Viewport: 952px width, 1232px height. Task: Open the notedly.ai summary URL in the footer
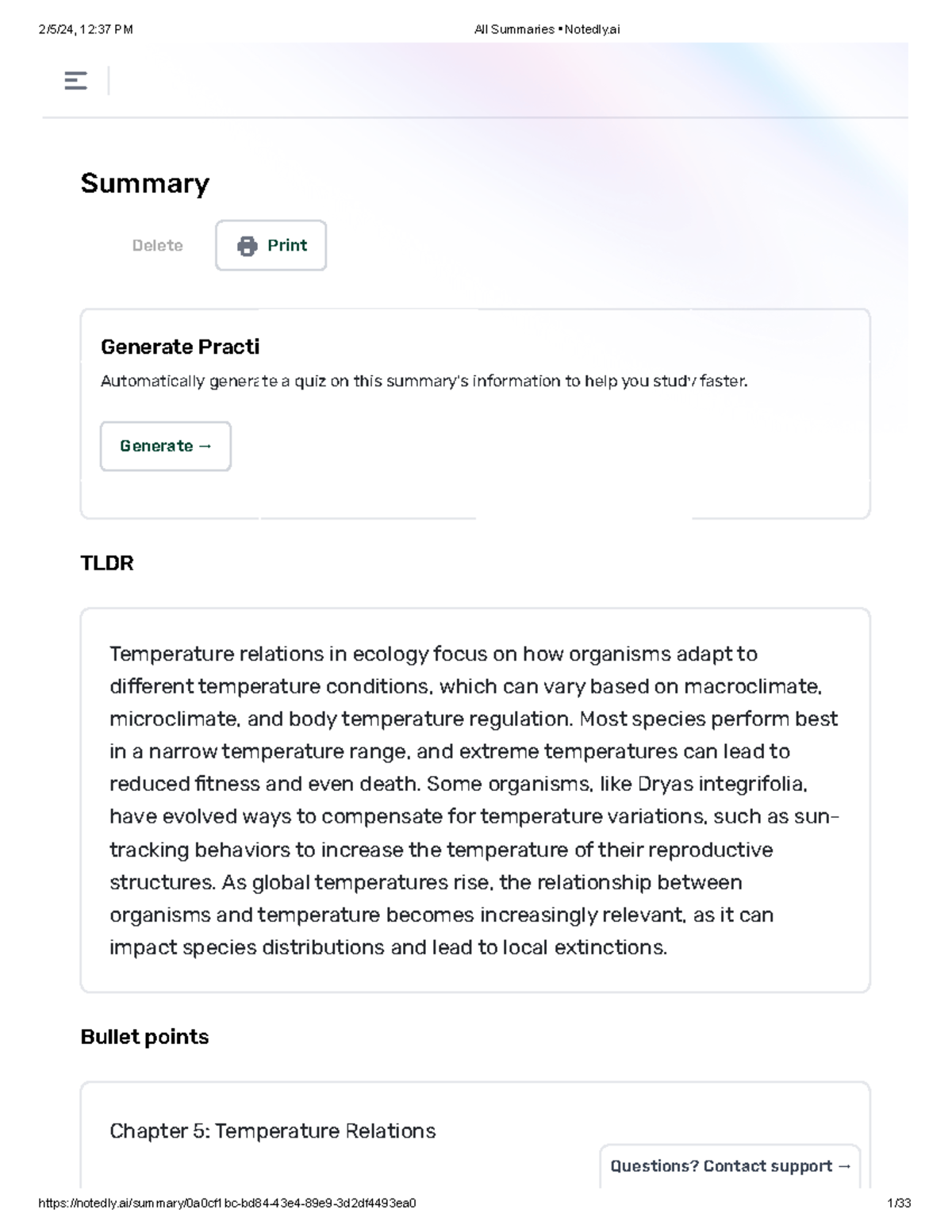pos(228,1203)
